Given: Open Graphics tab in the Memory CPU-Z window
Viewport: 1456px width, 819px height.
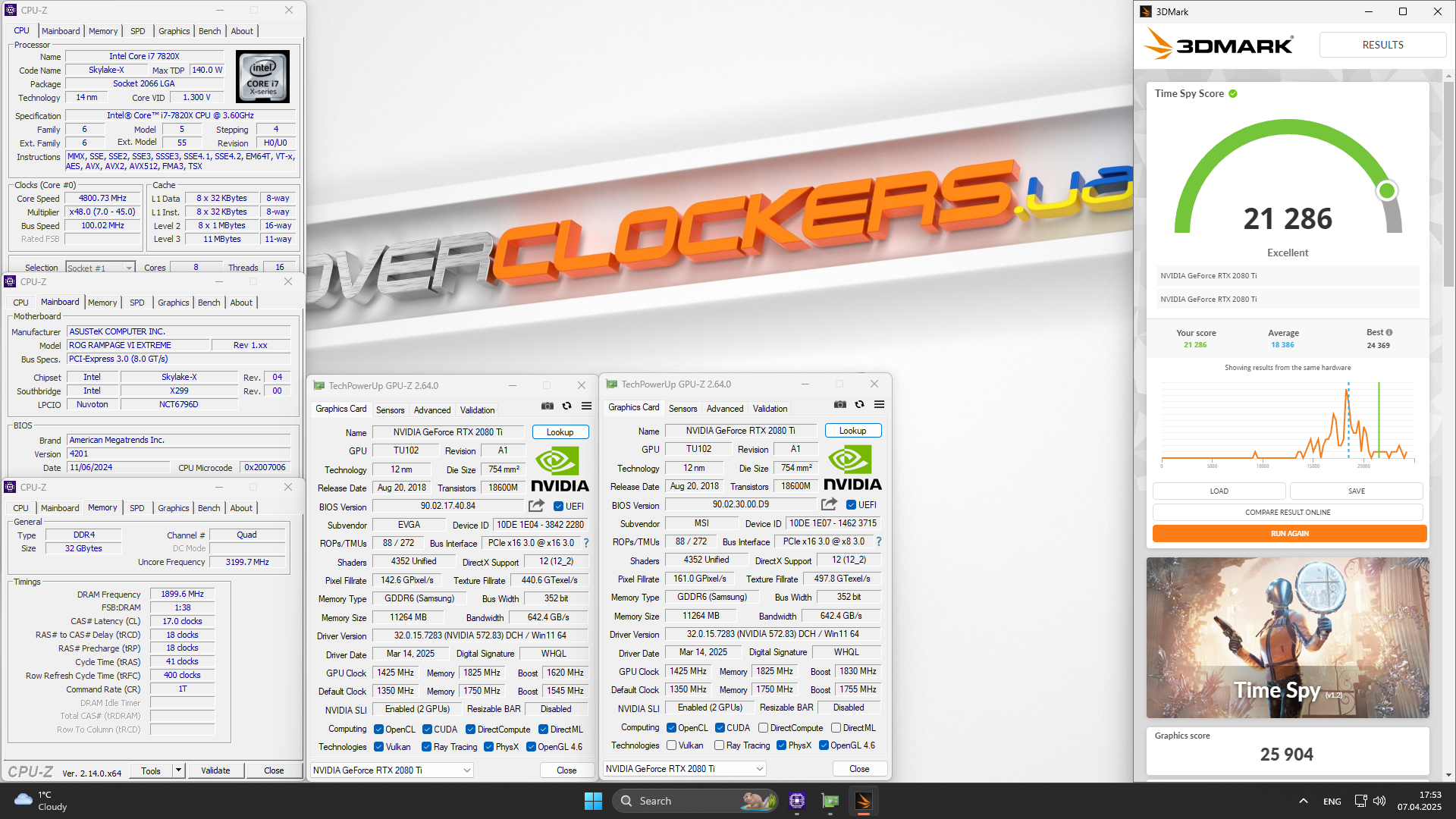Looking at the screenshot, I should (x=174, y=508).
